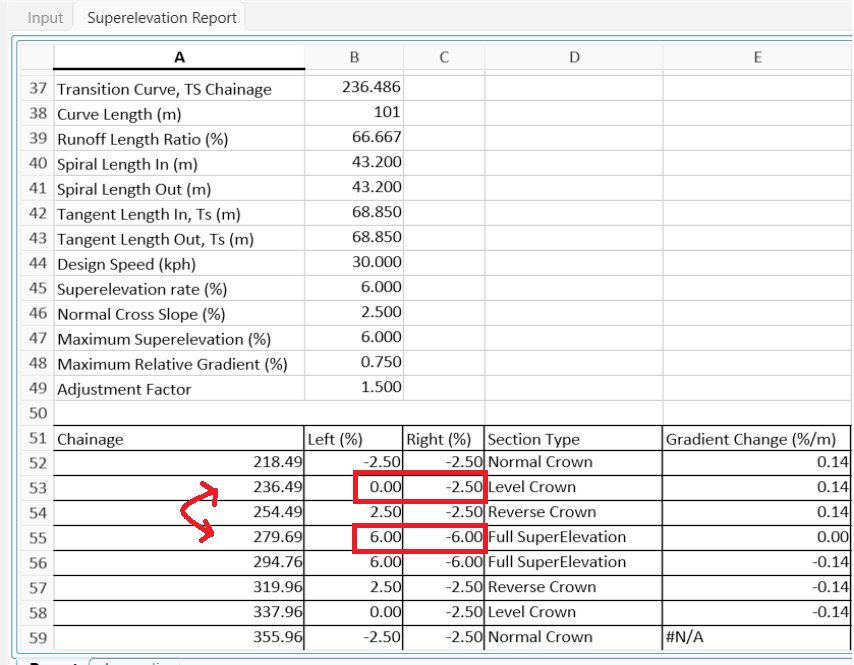Select column header E
This screenshot has width=854, height=665.
757,57
